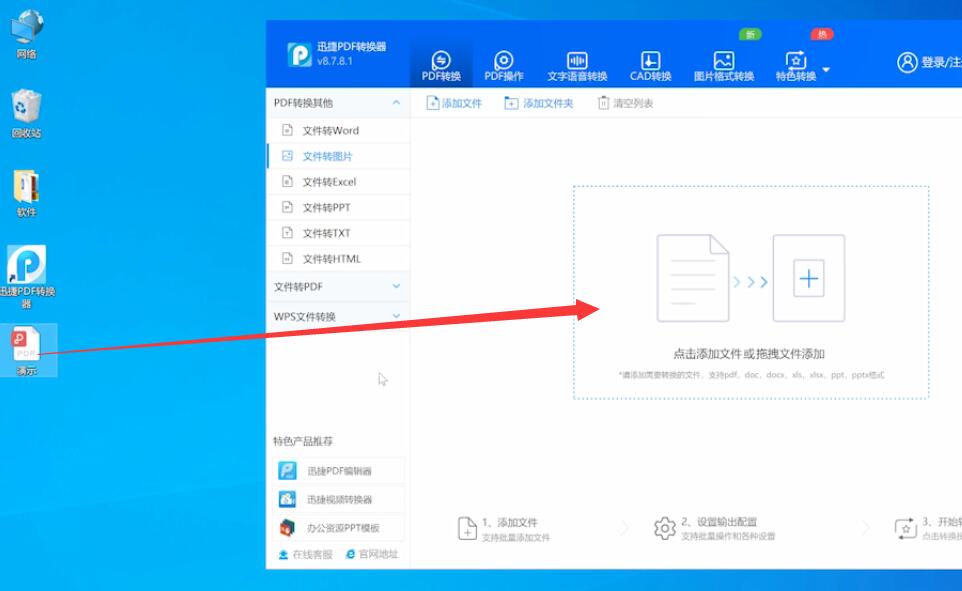Expand the WPS文件转换 section
This screenshot has height=591, width=962.
[x=396, y=316]
